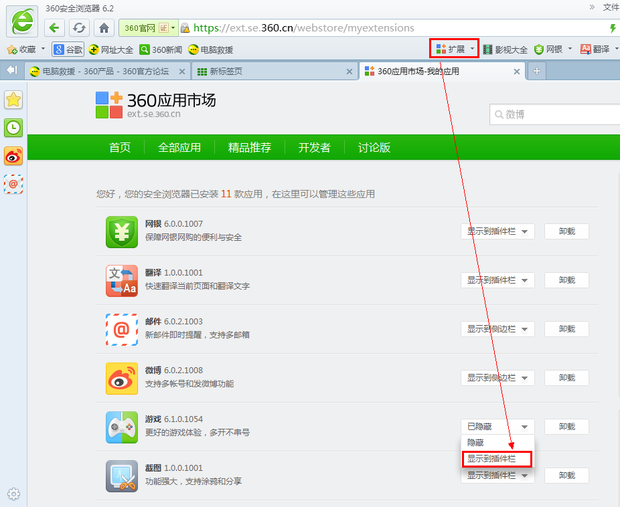Viewport: 620px width, 507px height.
Task: Expand the 360官网 certificate dropdown
Action: coord(173,28)
